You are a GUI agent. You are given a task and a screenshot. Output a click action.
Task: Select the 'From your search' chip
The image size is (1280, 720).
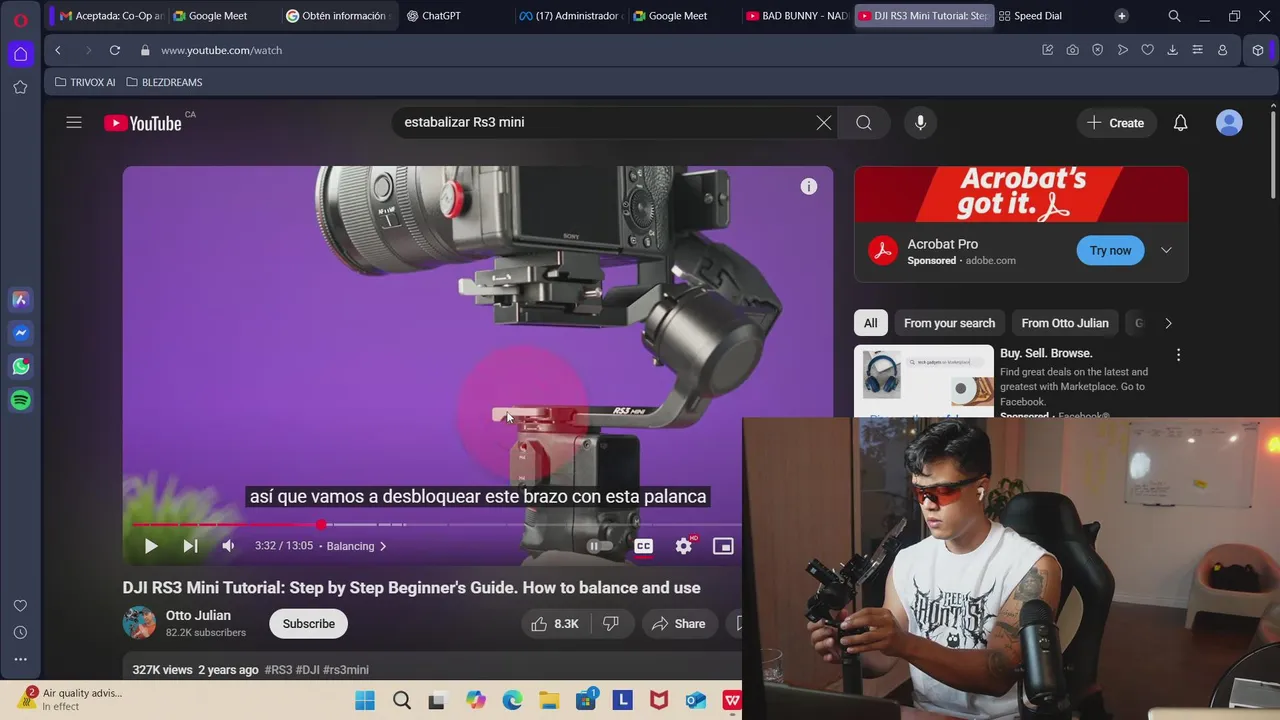pyautogui.click(x=949, y=323)
